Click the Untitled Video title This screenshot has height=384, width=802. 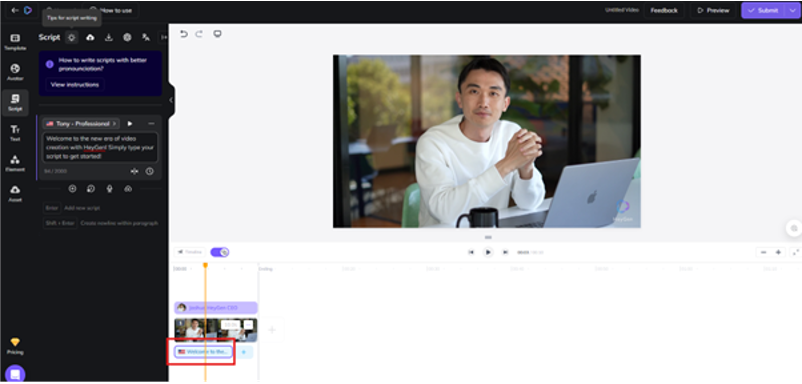[x=621, y=10]
